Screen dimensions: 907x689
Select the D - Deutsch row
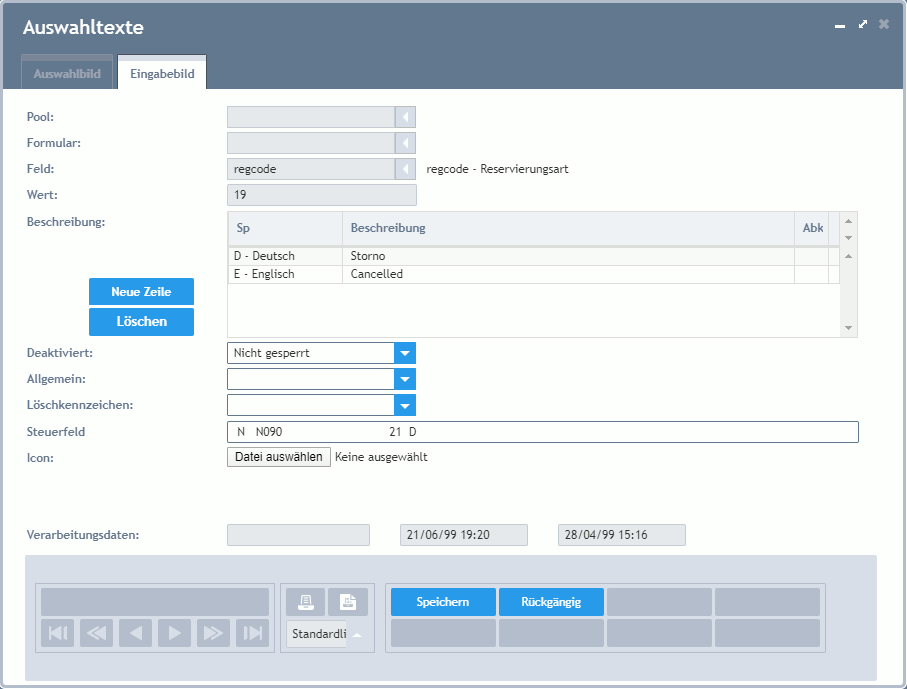pyautogui.click(x=533, y=256)
